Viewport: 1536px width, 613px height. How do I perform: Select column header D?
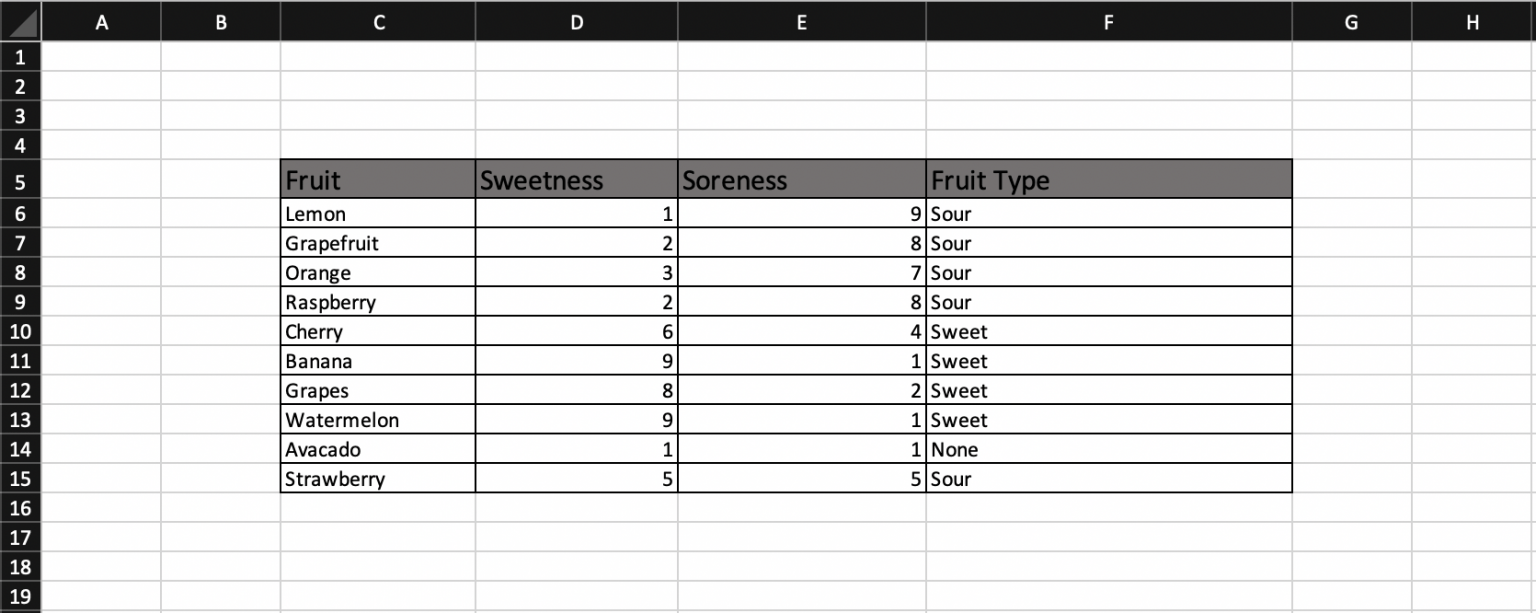(576, 21)
